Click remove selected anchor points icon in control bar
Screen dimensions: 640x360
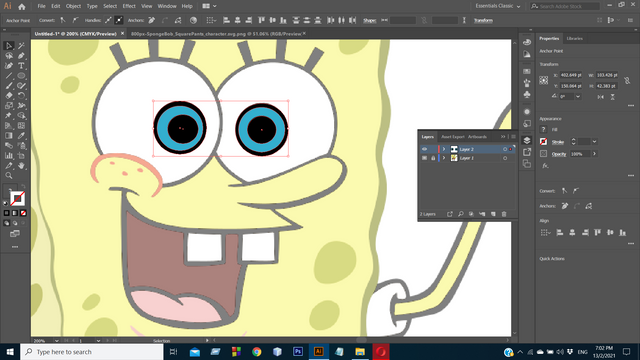(x=151, y=20)
